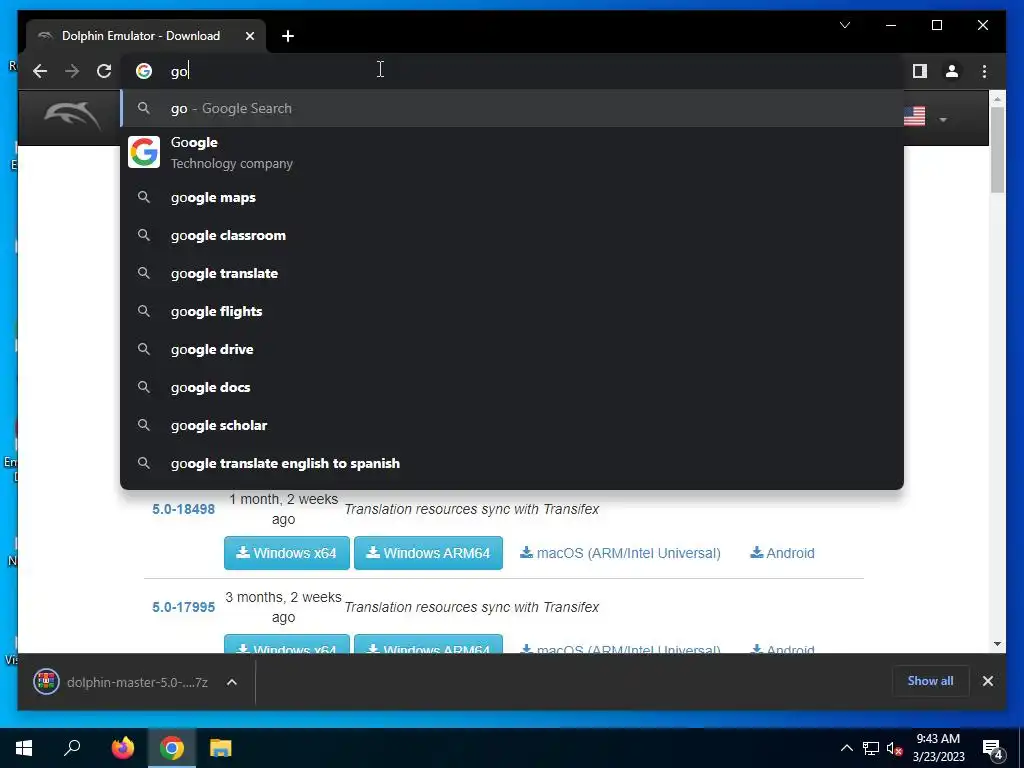Download Windows x64 build for 5.0-18498
This screenshot has height=768, width=1024.
pyautogui.click(x=287, y=553)
